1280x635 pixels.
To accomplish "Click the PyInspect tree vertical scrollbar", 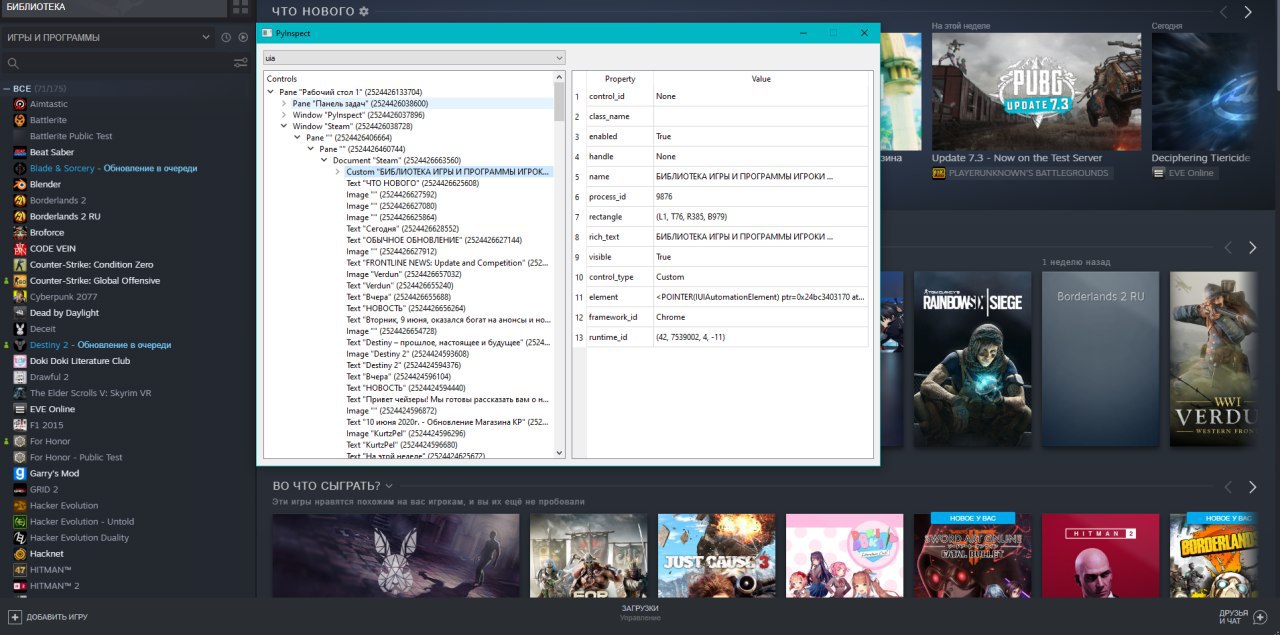I will point(560,265).
